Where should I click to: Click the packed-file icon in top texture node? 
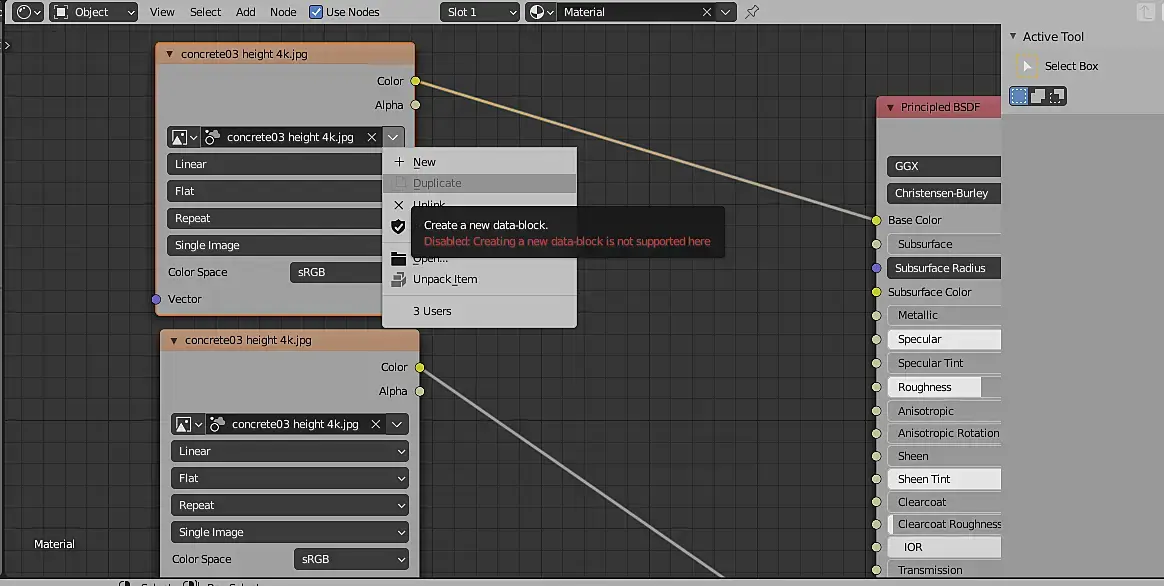click(212, 137)
